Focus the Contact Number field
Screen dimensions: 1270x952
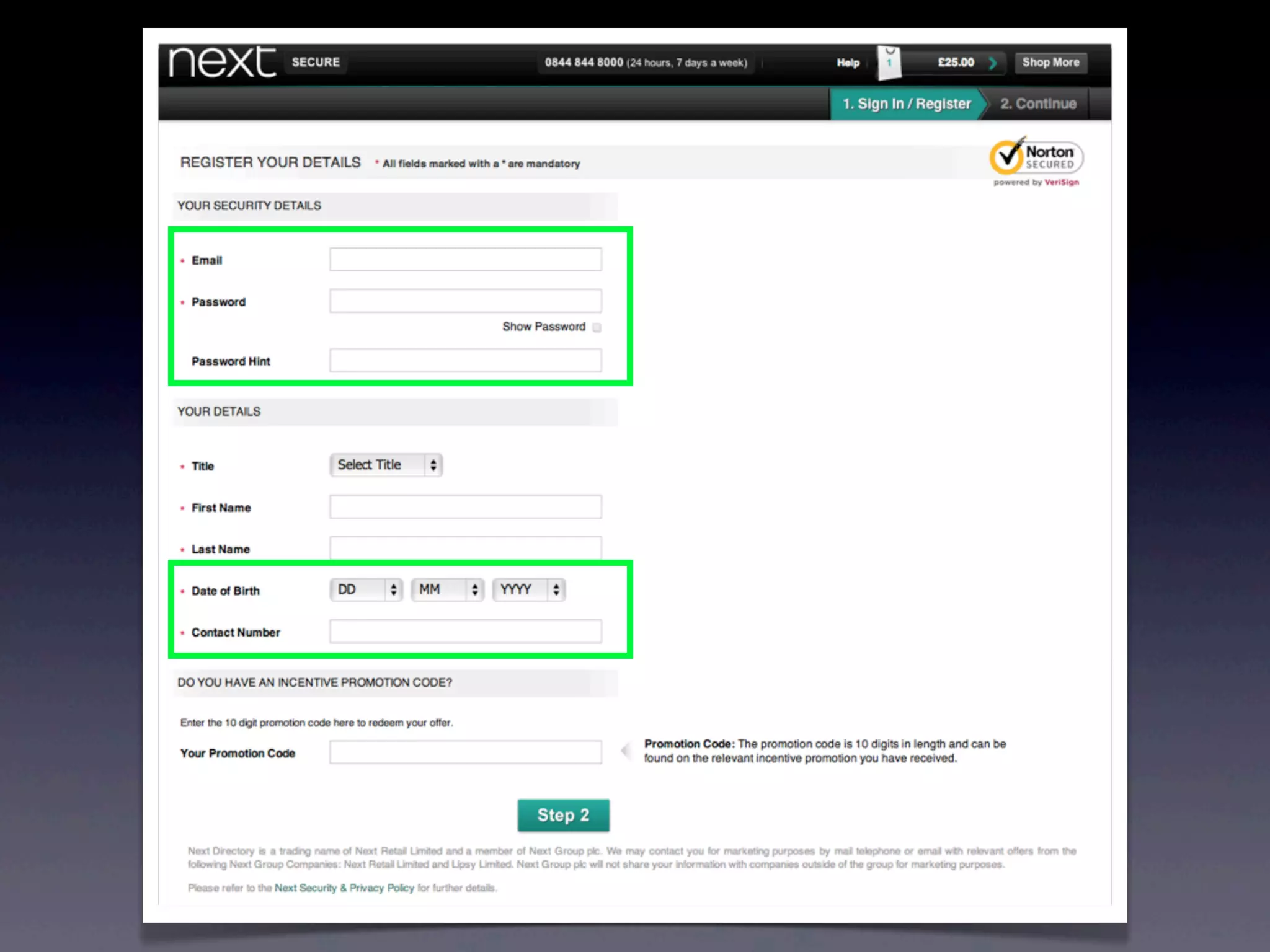[465, 632]
